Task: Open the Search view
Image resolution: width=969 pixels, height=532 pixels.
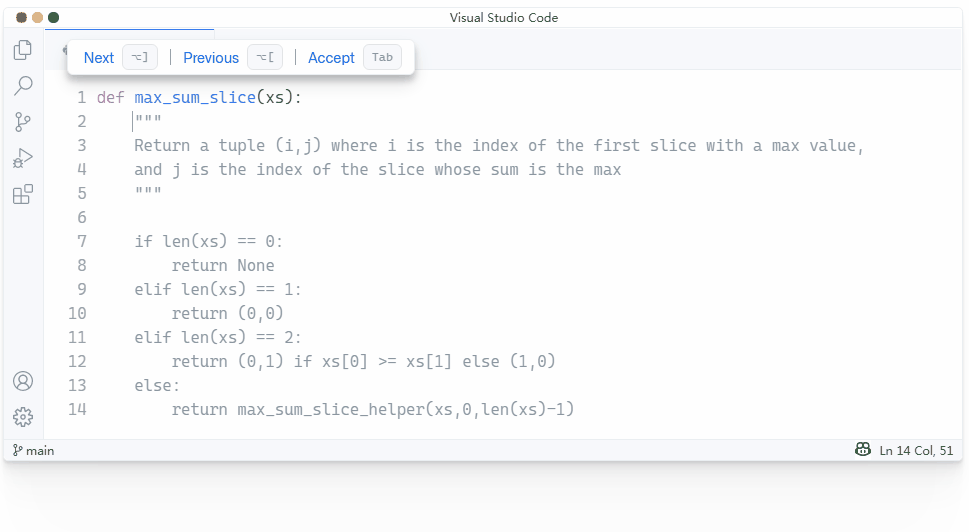Action: 23,86
